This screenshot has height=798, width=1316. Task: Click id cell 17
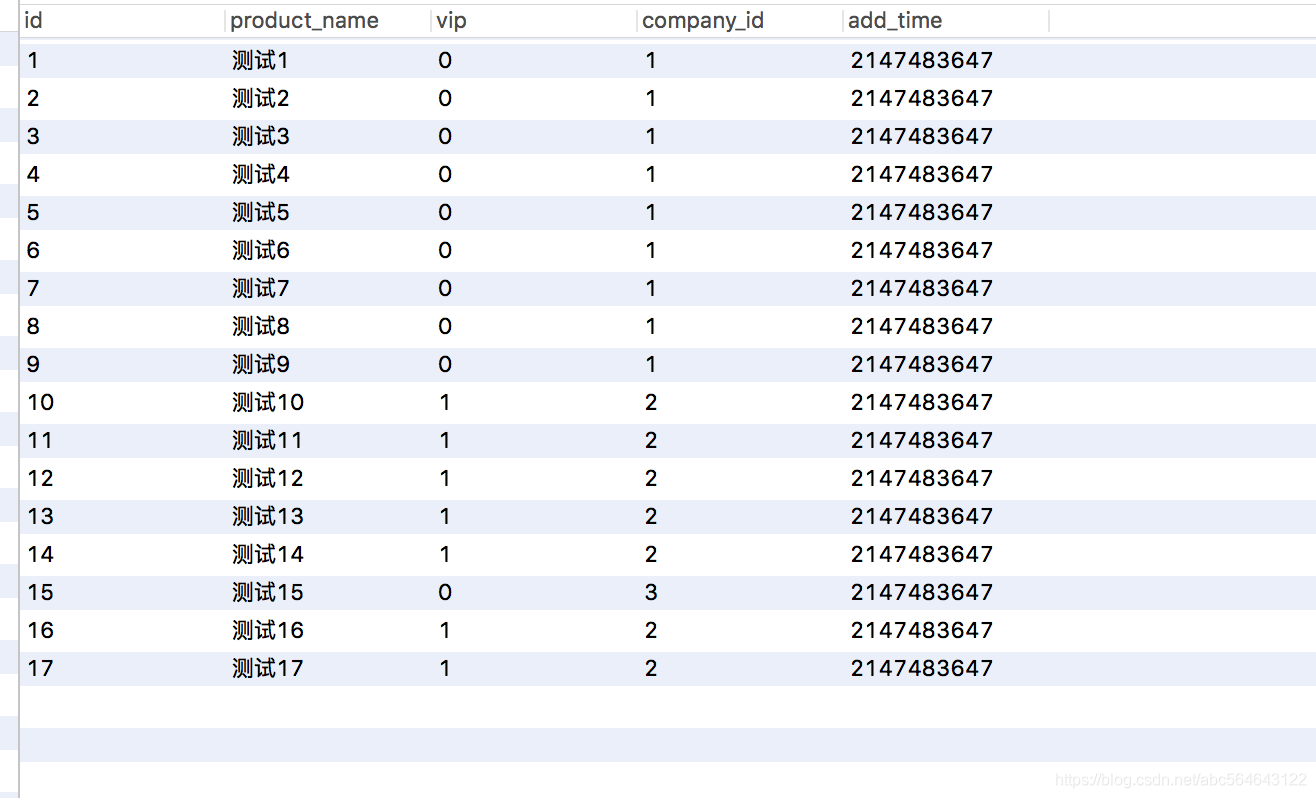40,669
